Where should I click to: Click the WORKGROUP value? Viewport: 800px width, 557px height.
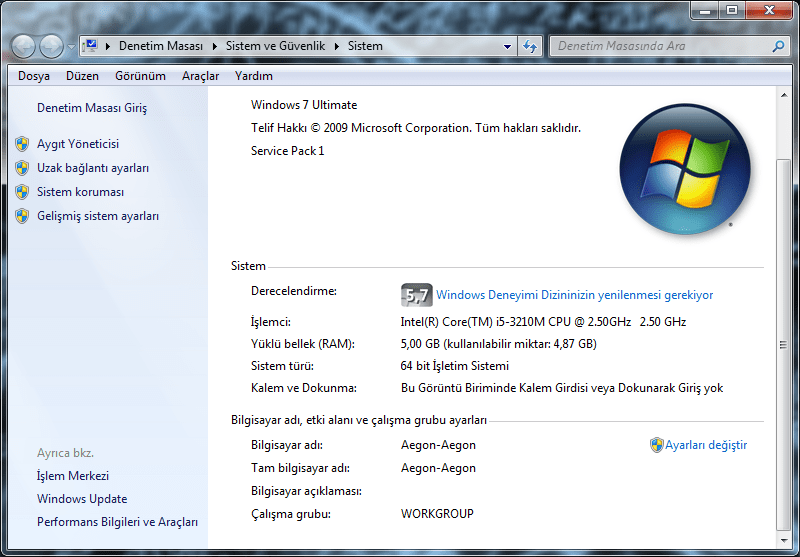click(x=437, y=514)
